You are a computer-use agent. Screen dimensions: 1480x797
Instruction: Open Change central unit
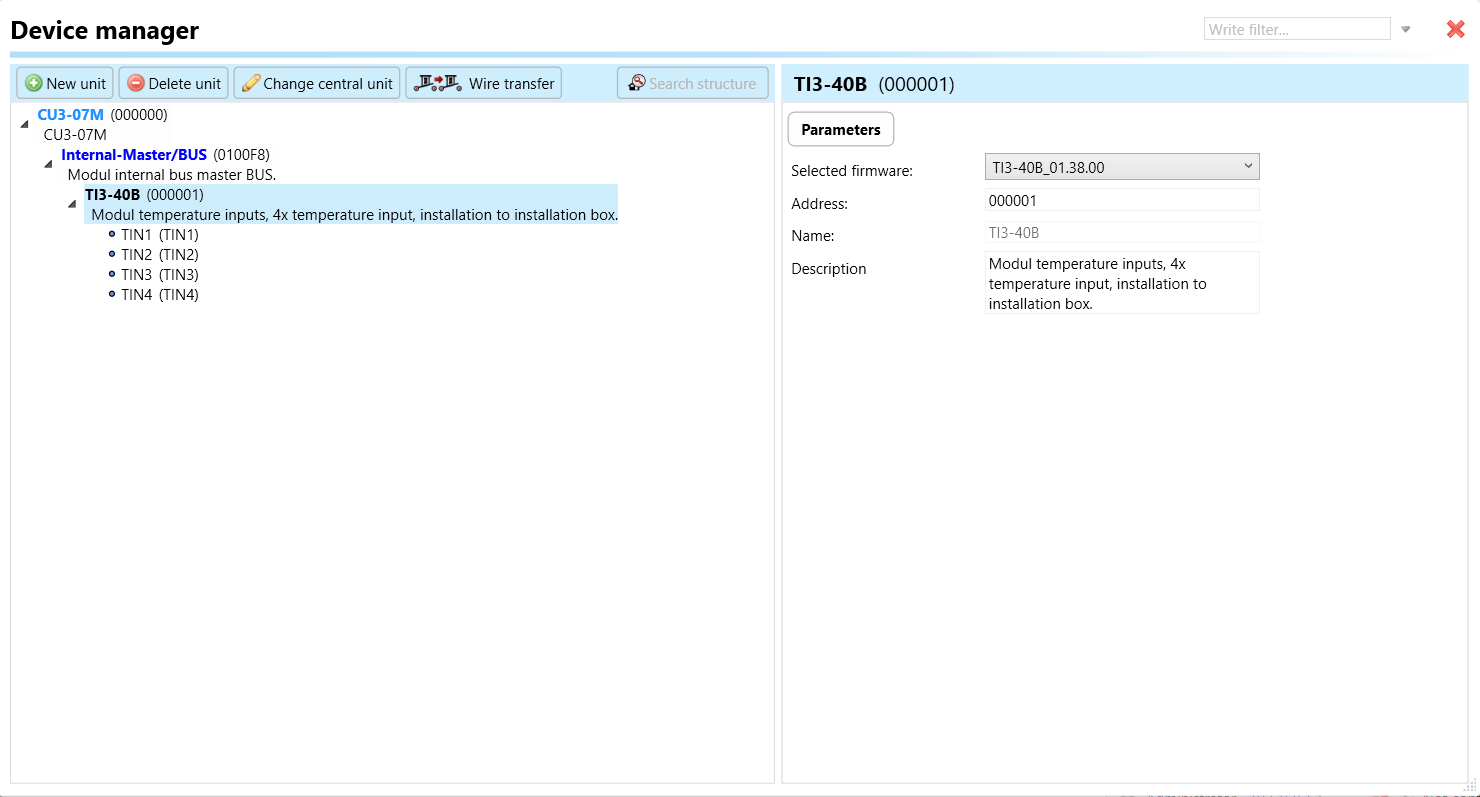317,83
